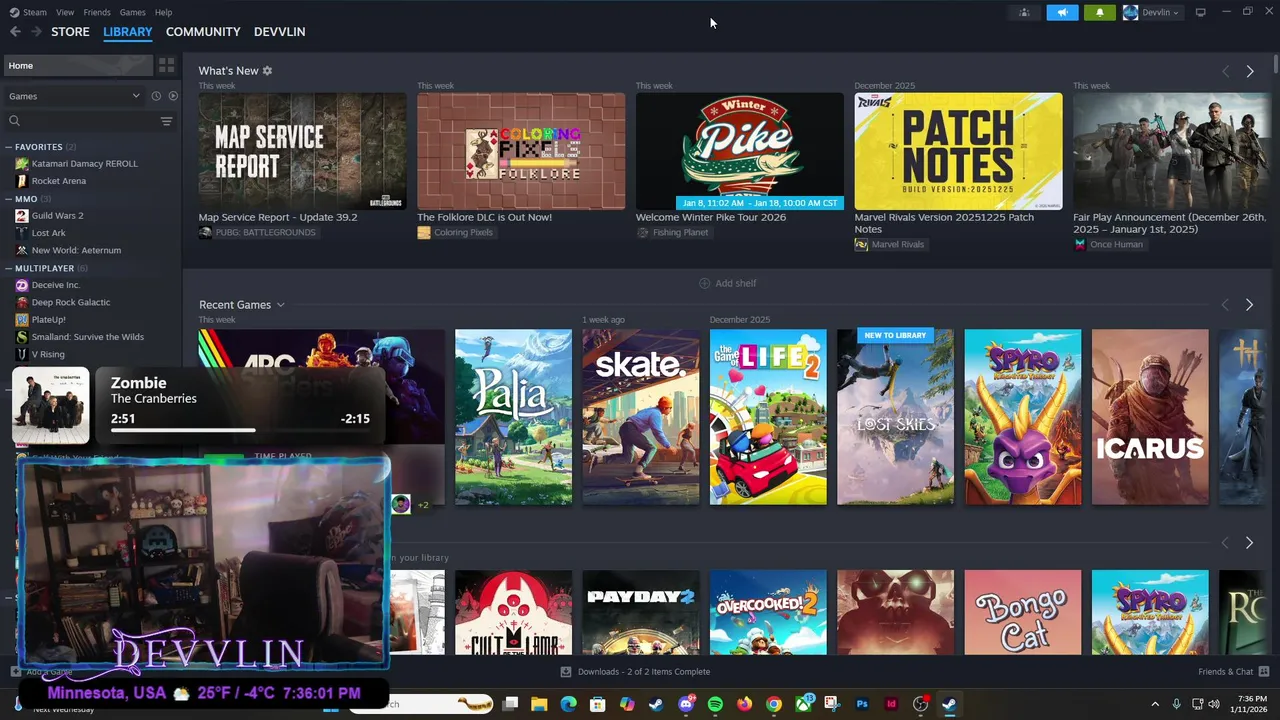The height and width of the screenshot is (720, 1280).
Task: Open Google Chrome from taskbar
Action: tap(773, 704)
